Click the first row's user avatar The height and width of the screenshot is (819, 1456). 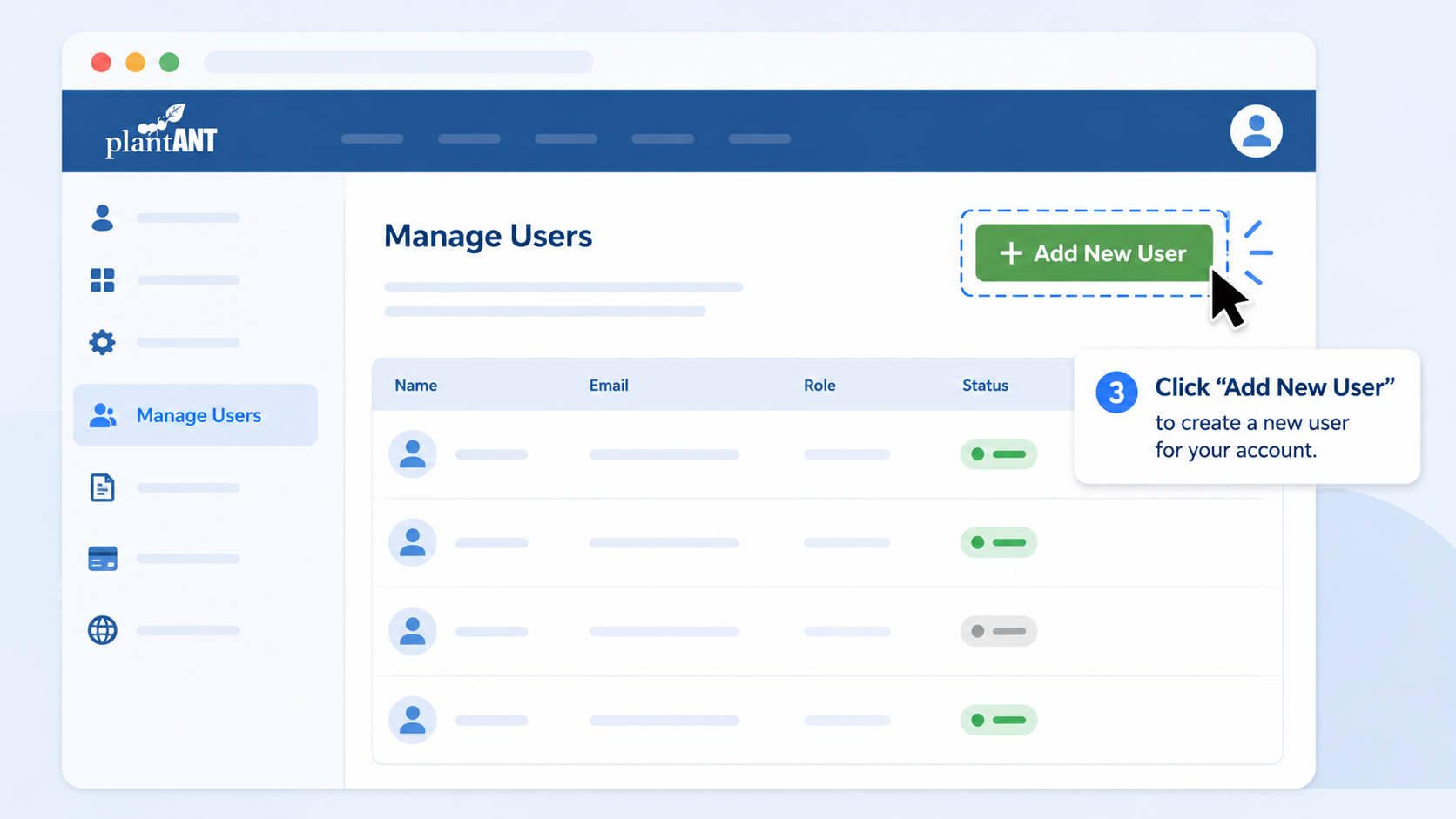tap(412, 454)
